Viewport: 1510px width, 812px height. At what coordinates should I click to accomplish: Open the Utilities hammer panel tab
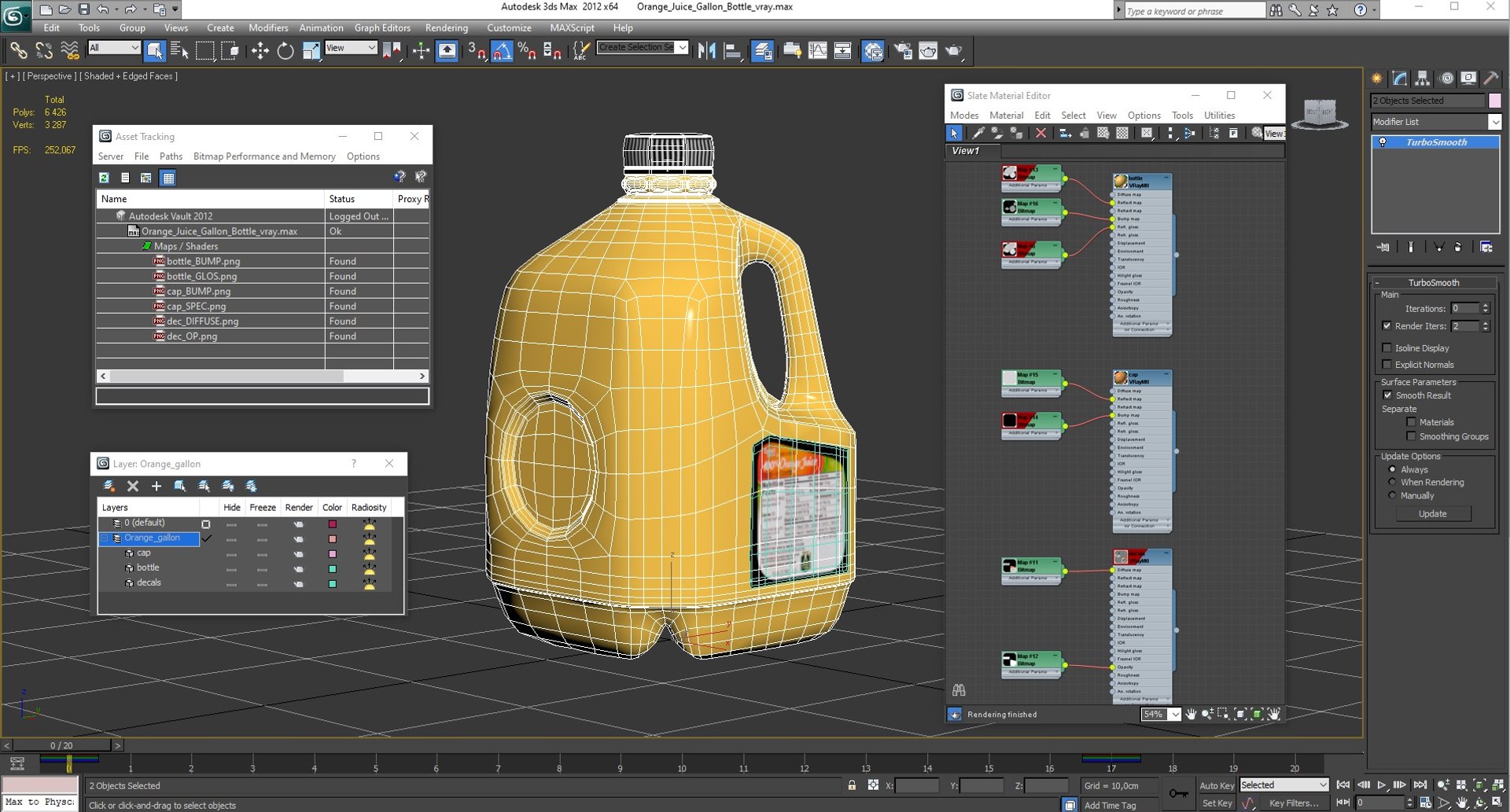pos(1491,79)
